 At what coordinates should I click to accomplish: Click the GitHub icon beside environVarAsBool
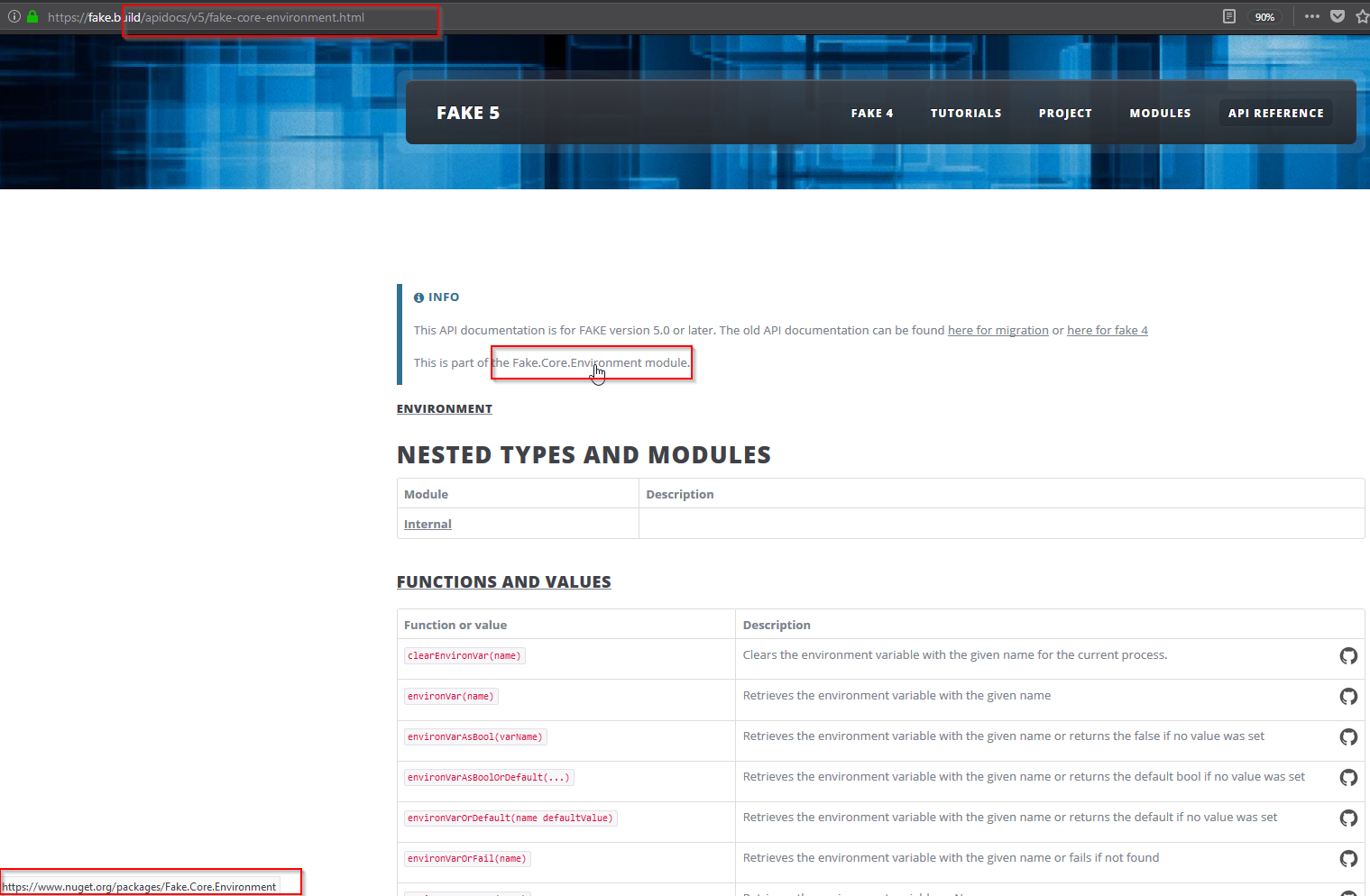[1348, 736]
